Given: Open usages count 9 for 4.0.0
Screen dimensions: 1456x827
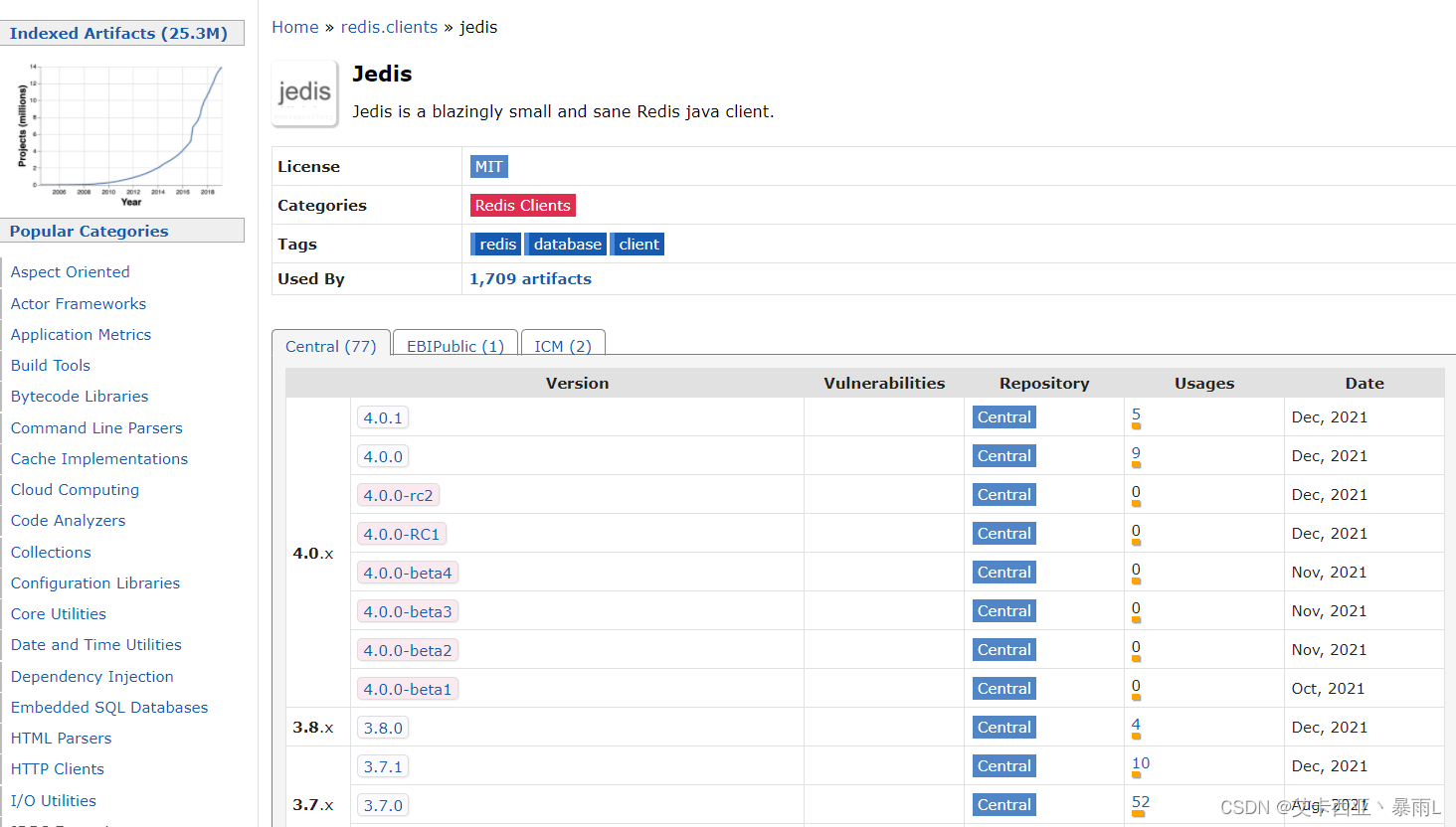Looking at the screenshot, I should (x=1136, y=453).
